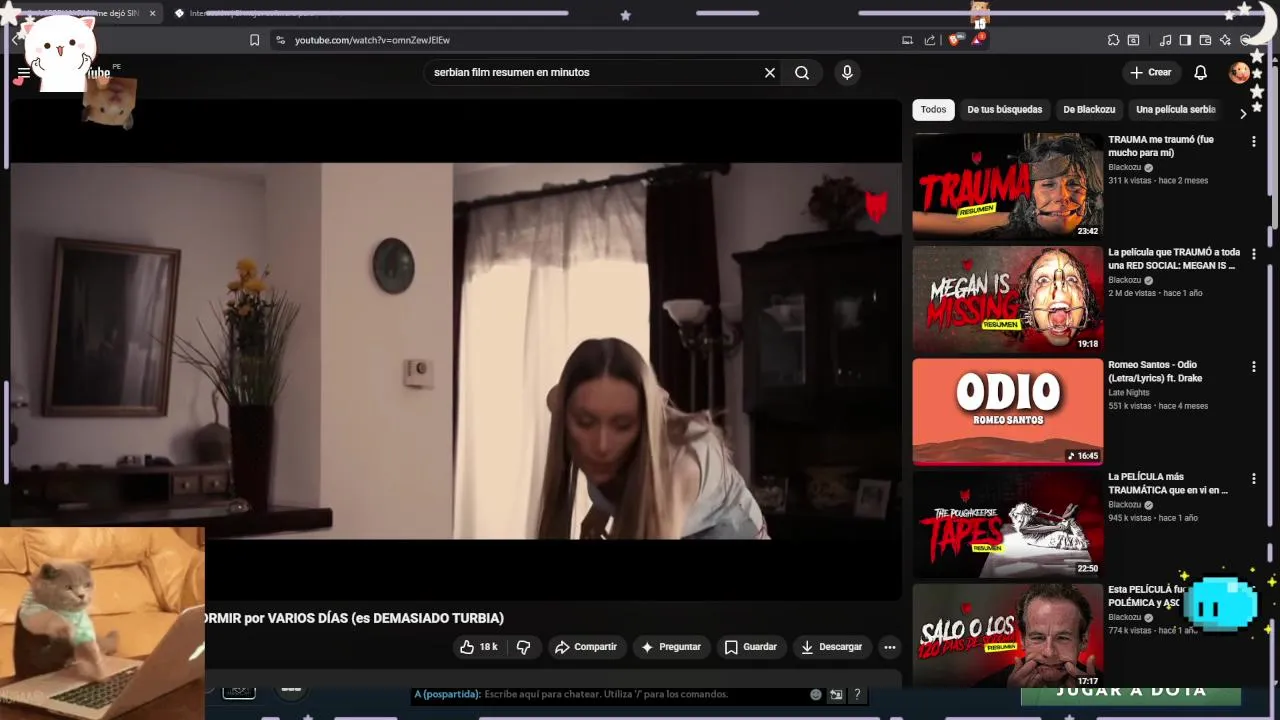Image resolution: width=1280 pixels, height=720 pixels.
Task: Open Brave Rewards triangle icon
Action: pos(977,40)
